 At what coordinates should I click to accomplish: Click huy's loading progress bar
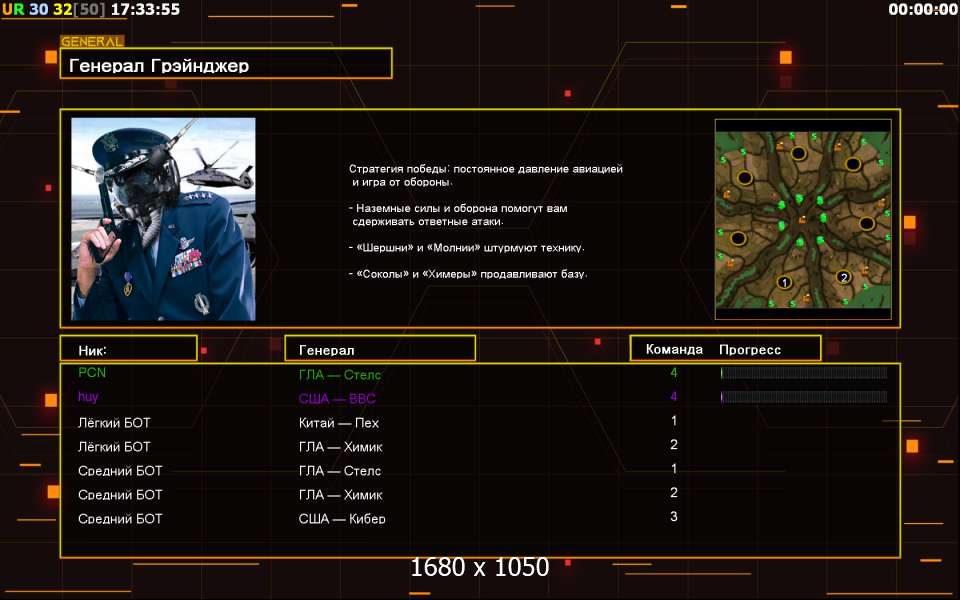803,397
